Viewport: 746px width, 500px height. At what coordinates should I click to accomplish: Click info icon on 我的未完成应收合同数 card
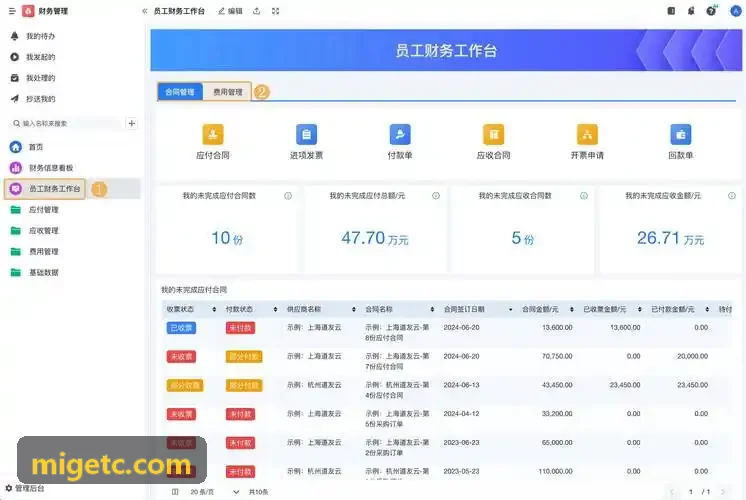point(584,196)
